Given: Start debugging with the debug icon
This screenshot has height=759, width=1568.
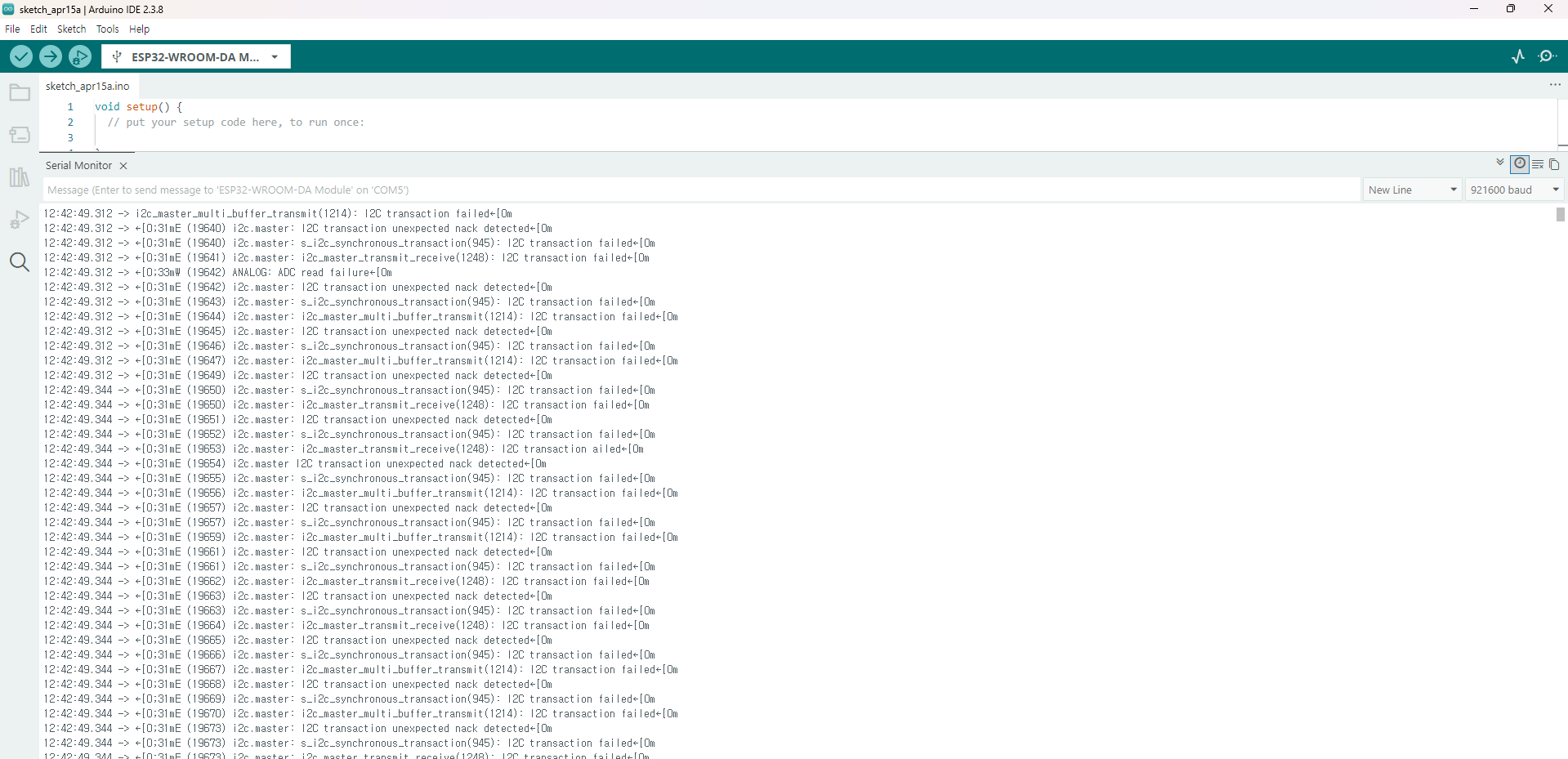Looking at the screenshot, I should pos(80,56).
